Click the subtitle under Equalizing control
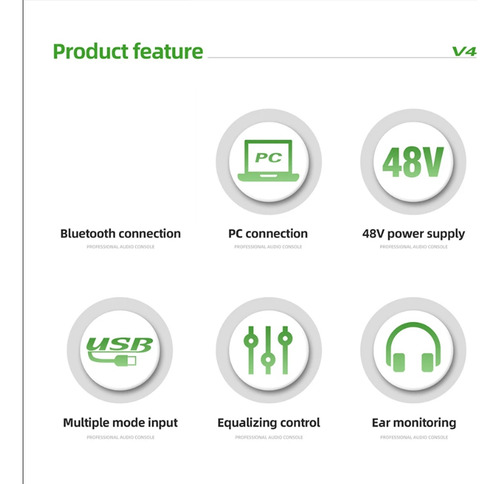This screenshot has height=484, width=500. pyautogui.click(x=269, y=437)
